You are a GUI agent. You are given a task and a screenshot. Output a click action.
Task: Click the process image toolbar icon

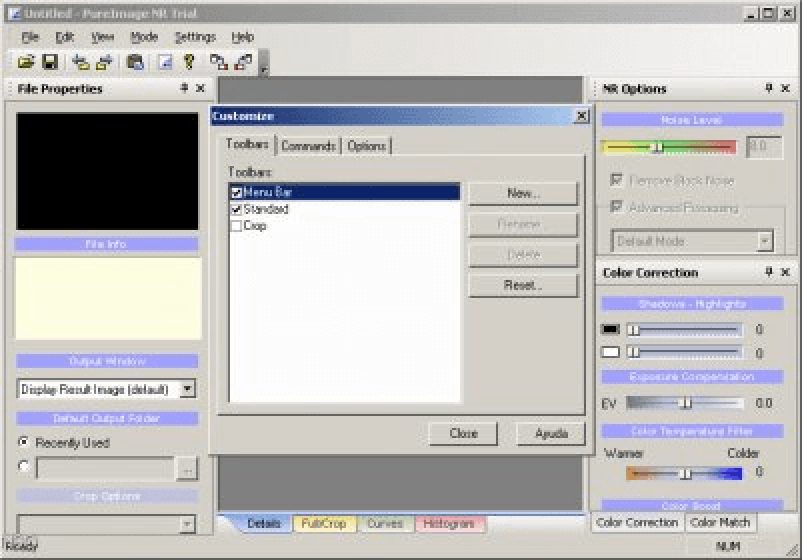pyautogui.click(x=165, y=62)
